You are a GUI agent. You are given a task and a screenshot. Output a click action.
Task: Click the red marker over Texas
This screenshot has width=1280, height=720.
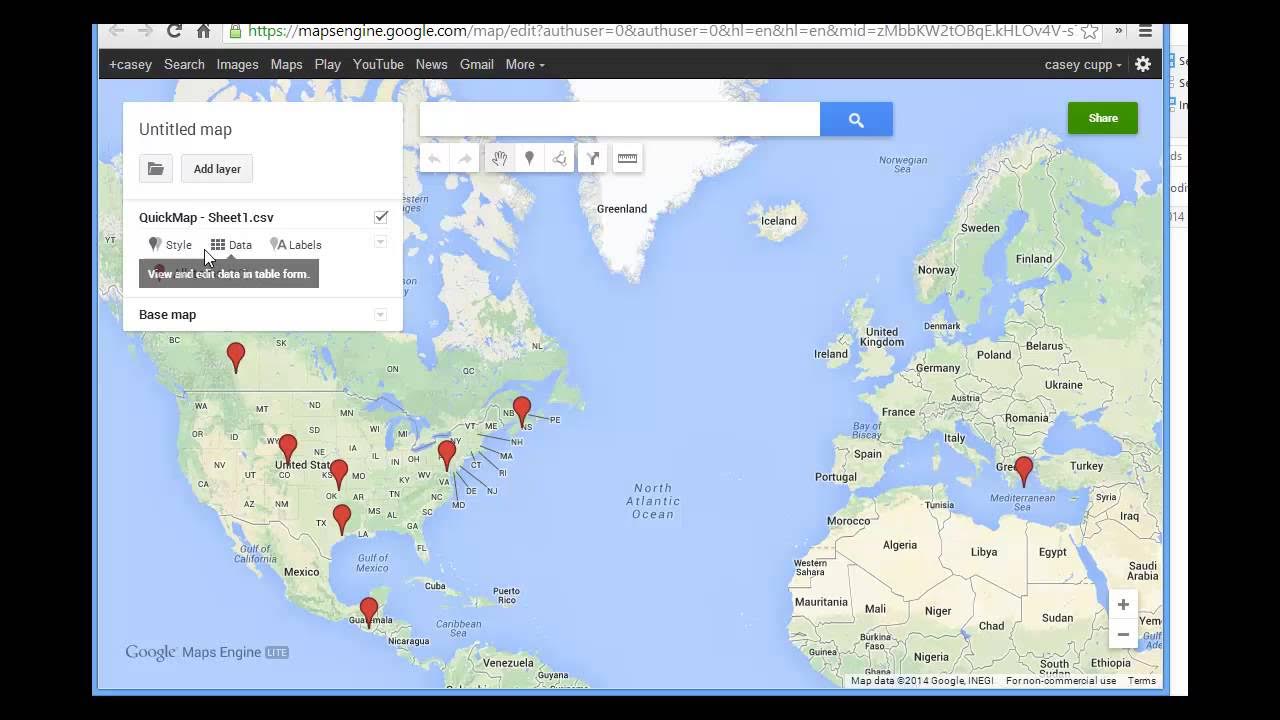click(x=342, y=519)
